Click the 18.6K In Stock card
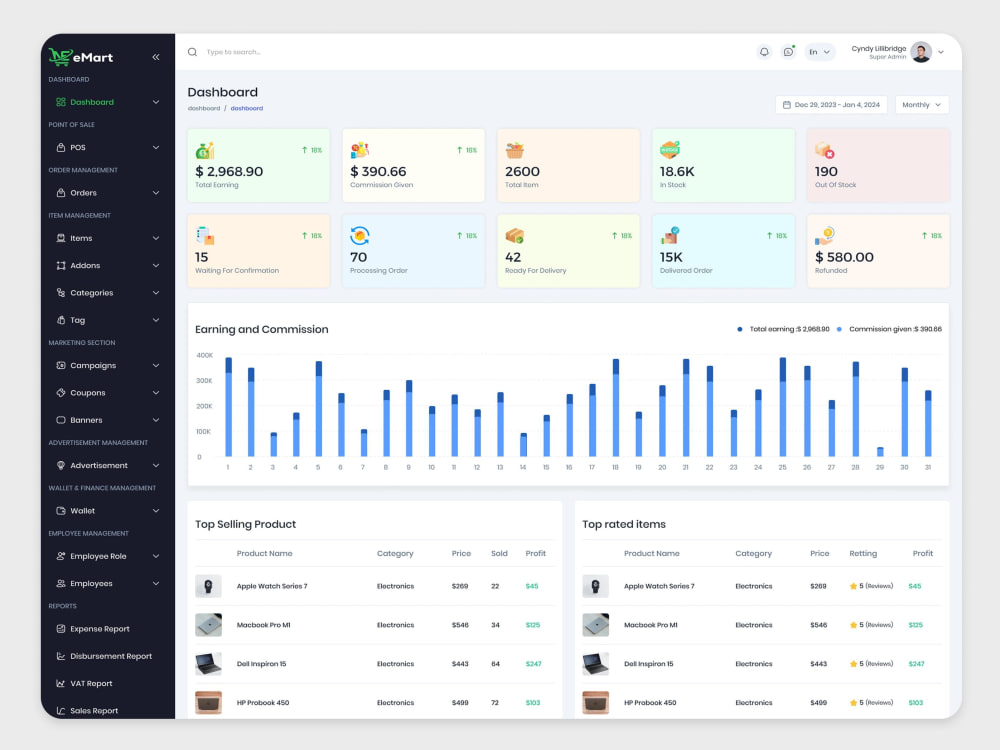The image size is (1000, 750). (x=723, y=165)
